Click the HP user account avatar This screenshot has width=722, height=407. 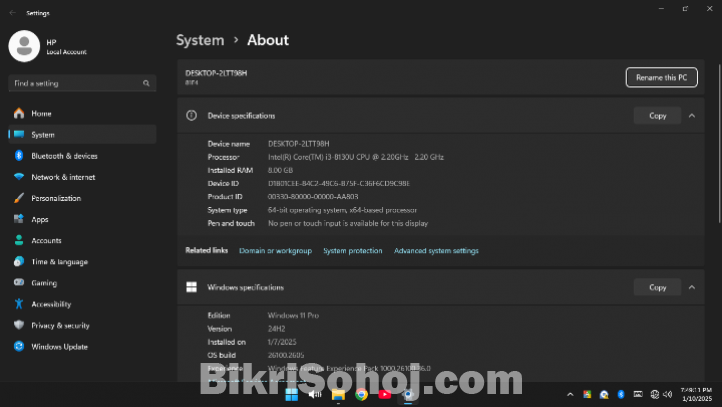point(24,46)
